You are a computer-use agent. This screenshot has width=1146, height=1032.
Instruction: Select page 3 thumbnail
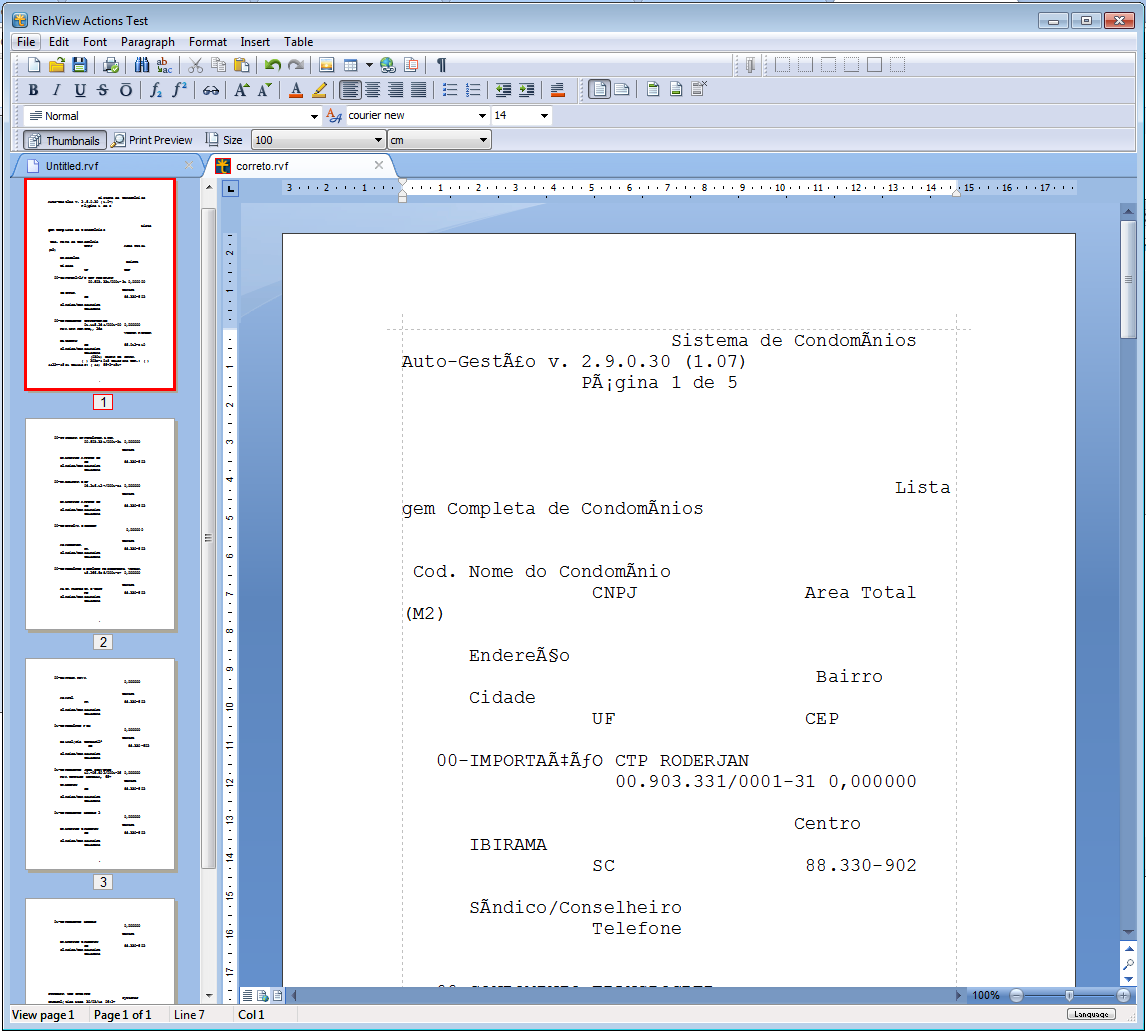[x=100, y=764]
